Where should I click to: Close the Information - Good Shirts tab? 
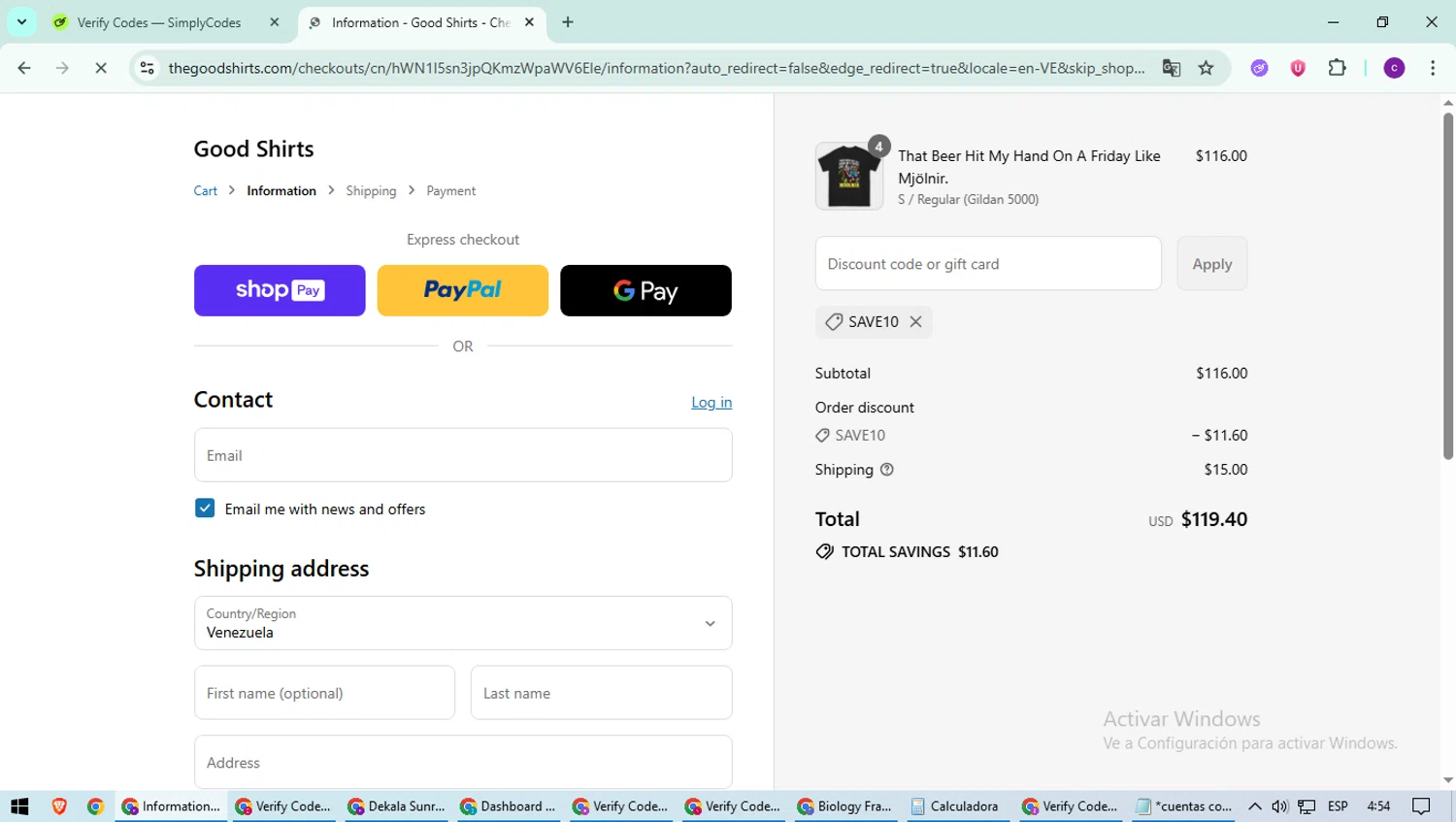529,22
